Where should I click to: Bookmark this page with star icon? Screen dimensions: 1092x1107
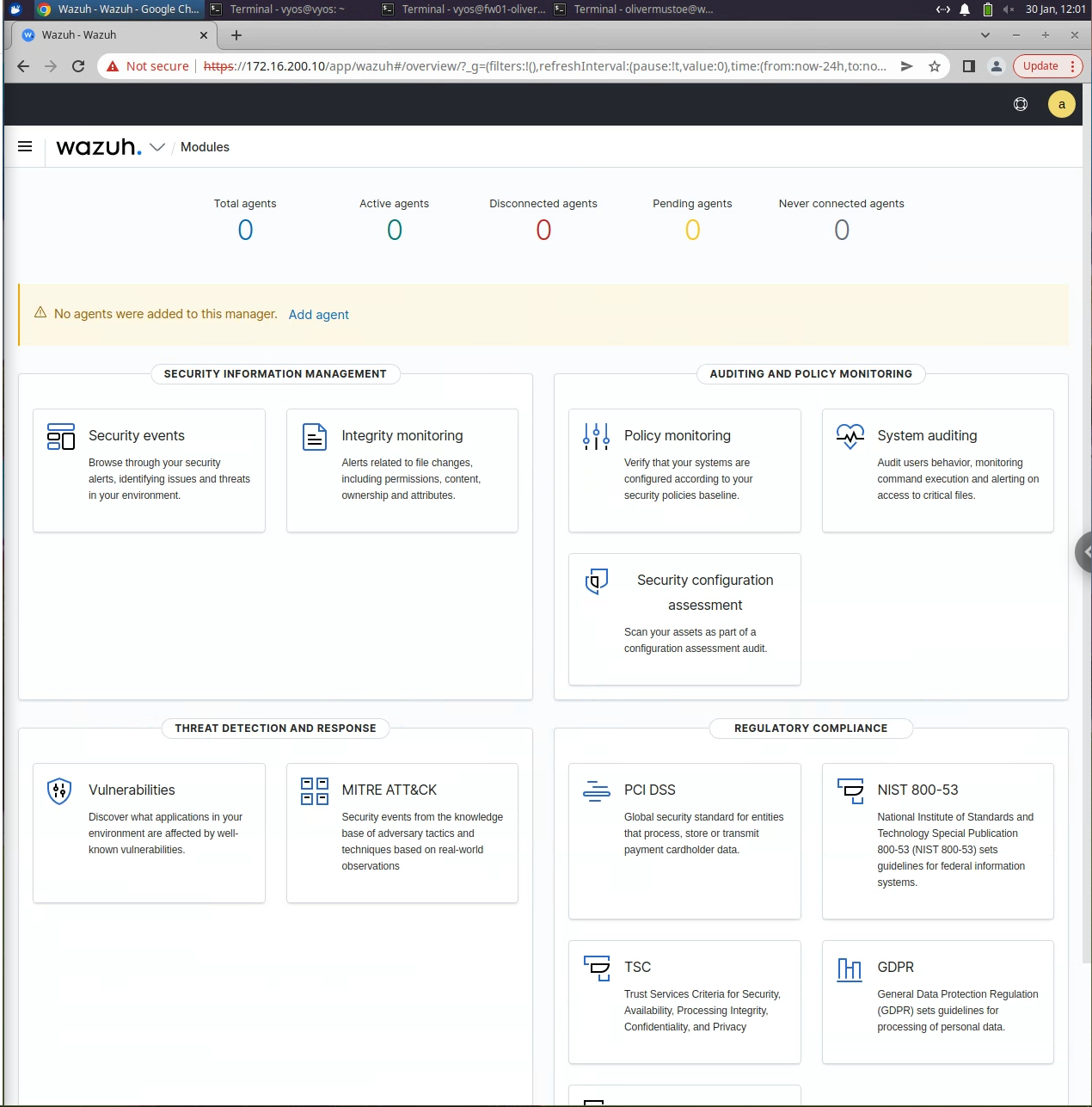pos(935,66)
